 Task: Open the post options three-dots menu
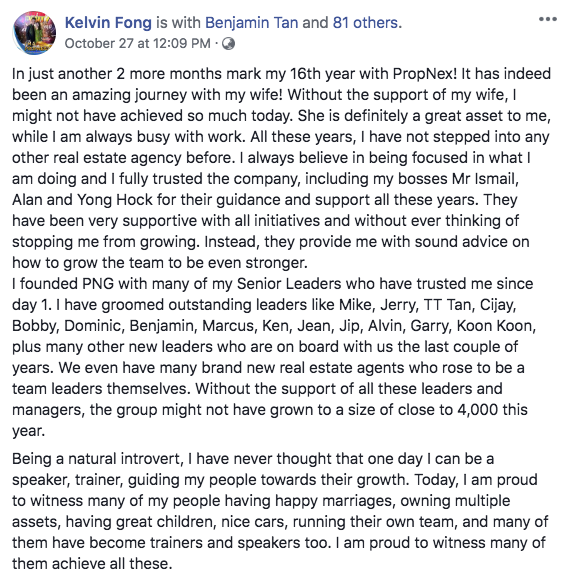[x=548, y=19]
